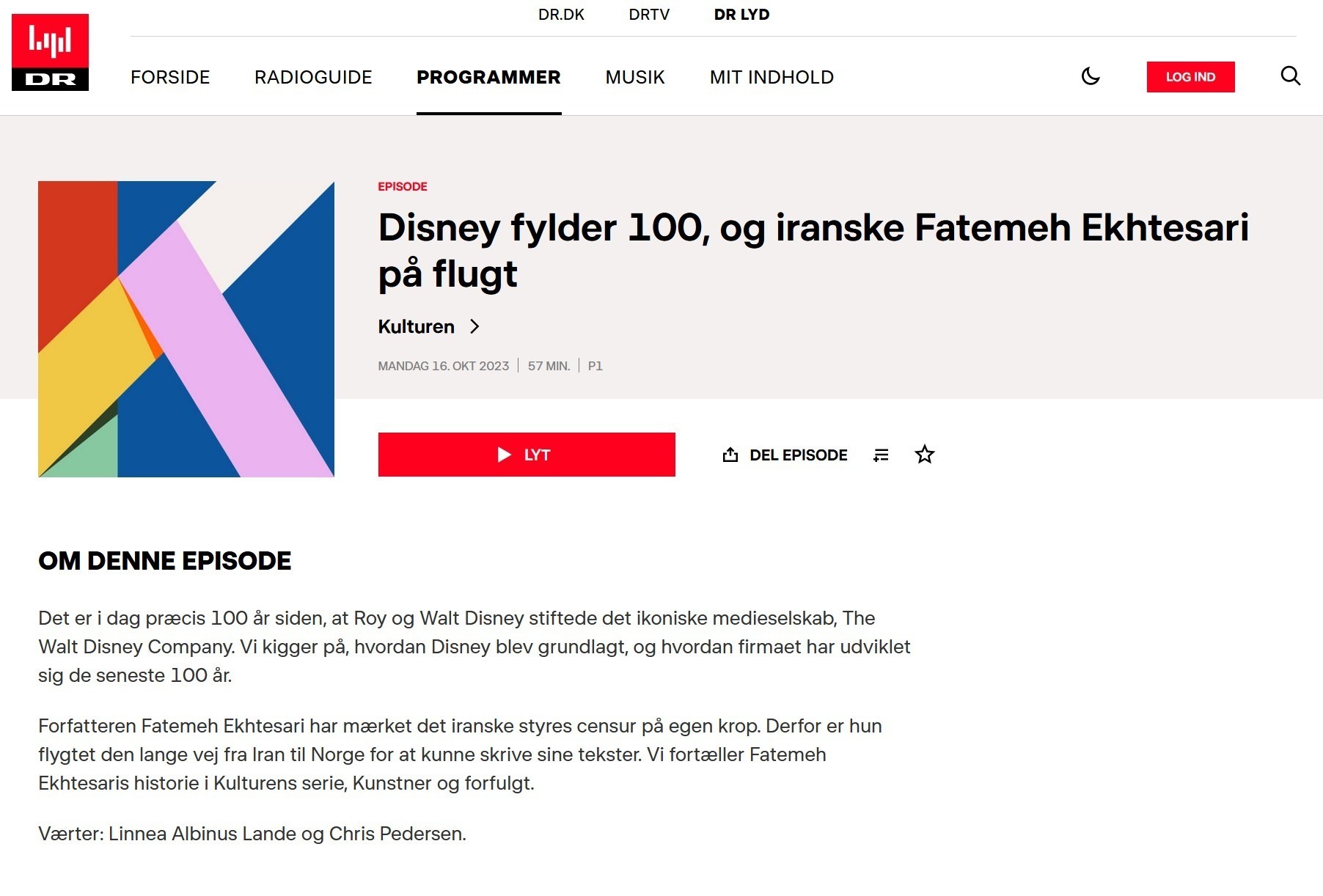Click the DR logo

coord(50,52)
